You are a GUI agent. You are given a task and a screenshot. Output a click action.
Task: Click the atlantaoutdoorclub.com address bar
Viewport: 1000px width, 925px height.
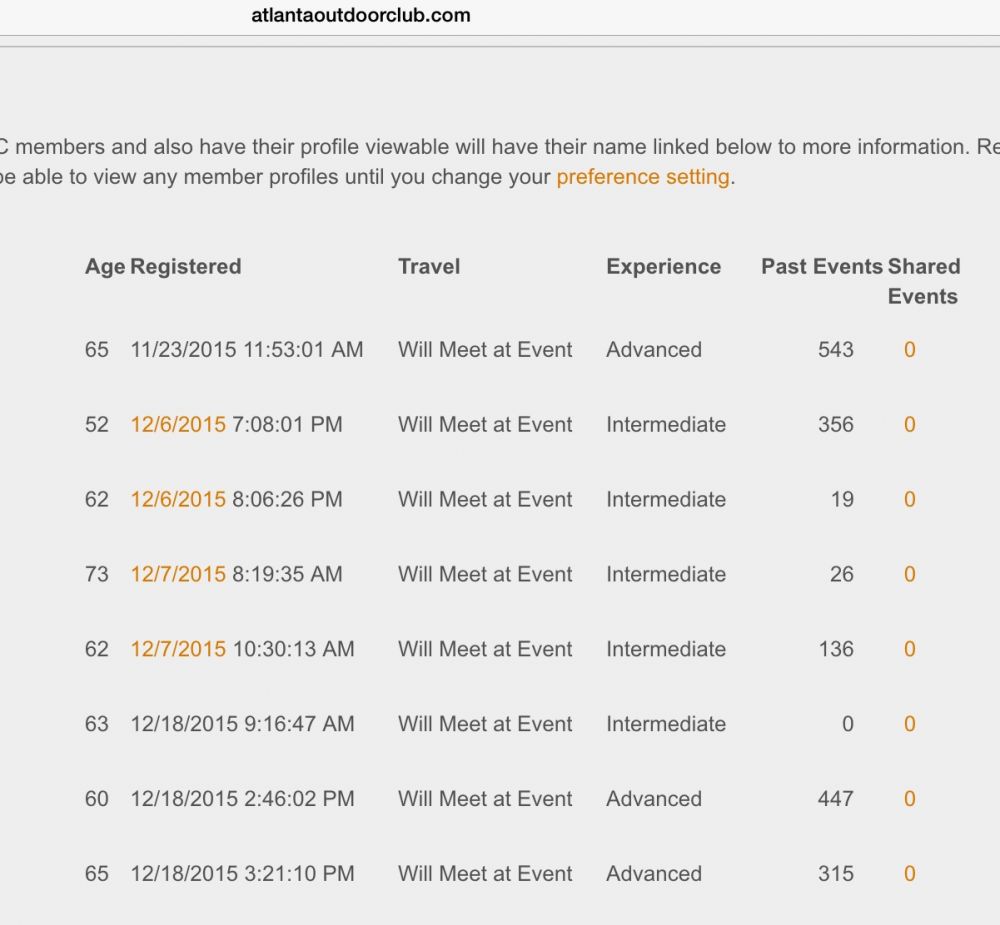(361, 15)
